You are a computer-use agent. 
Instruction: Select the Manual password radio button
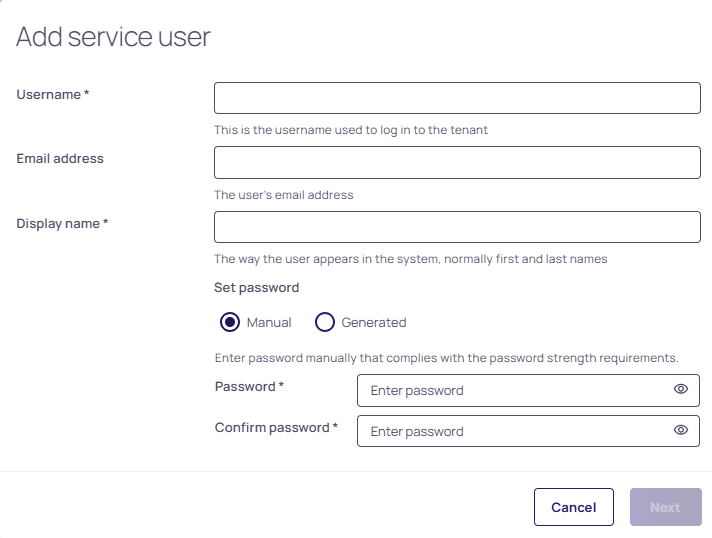click(x=230, y=322)
